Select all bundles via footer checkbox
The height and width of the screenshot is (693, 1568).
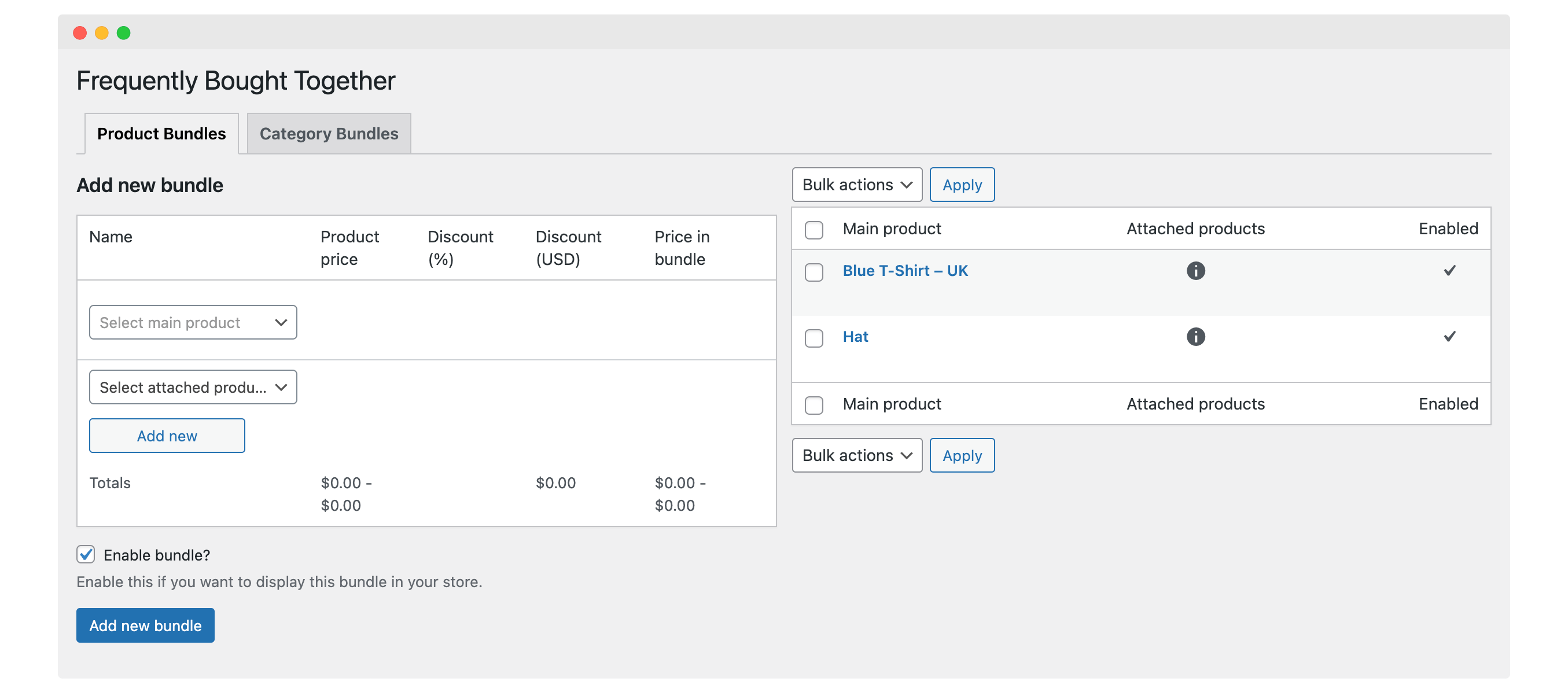pyautogui.click(x=814, y=404)
